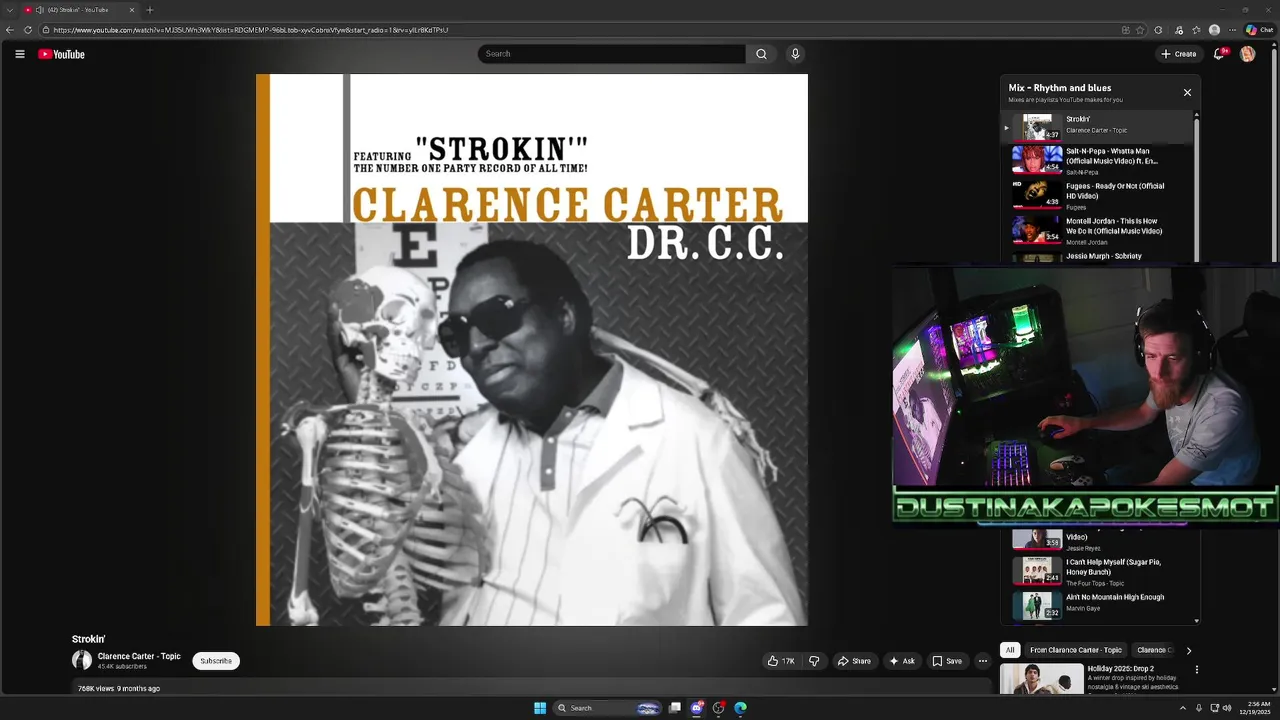Open Holiday 2025: Drop 2 thumbnail
This screenshot has height=720, width=1280.
[x=1042, y=678]
